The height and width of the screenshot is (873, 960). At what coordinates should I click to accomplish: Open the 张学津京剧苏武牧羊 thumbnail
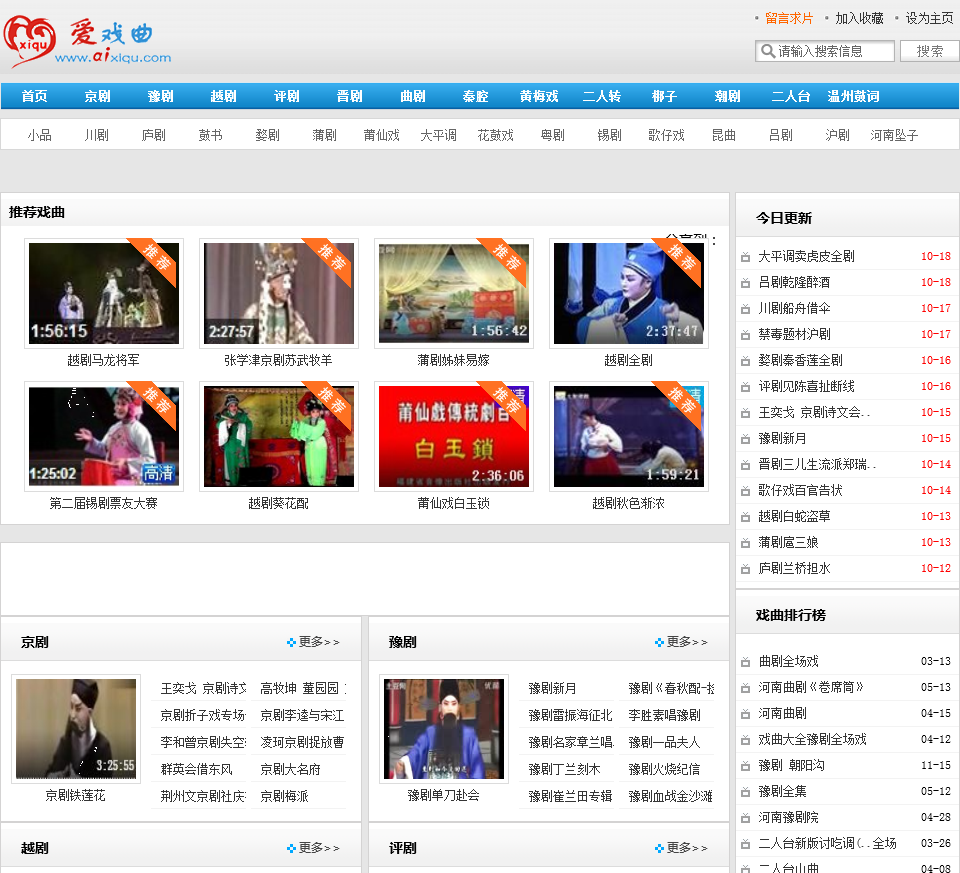279,293
